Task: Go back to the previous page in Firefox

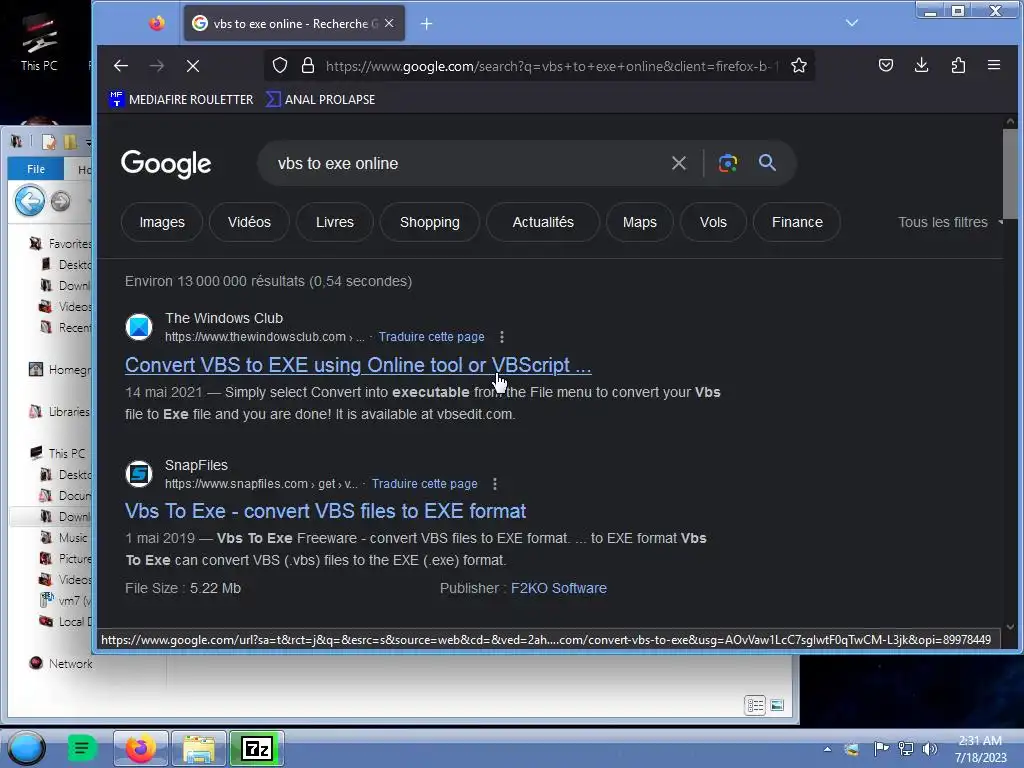Action: click(121, 65)
